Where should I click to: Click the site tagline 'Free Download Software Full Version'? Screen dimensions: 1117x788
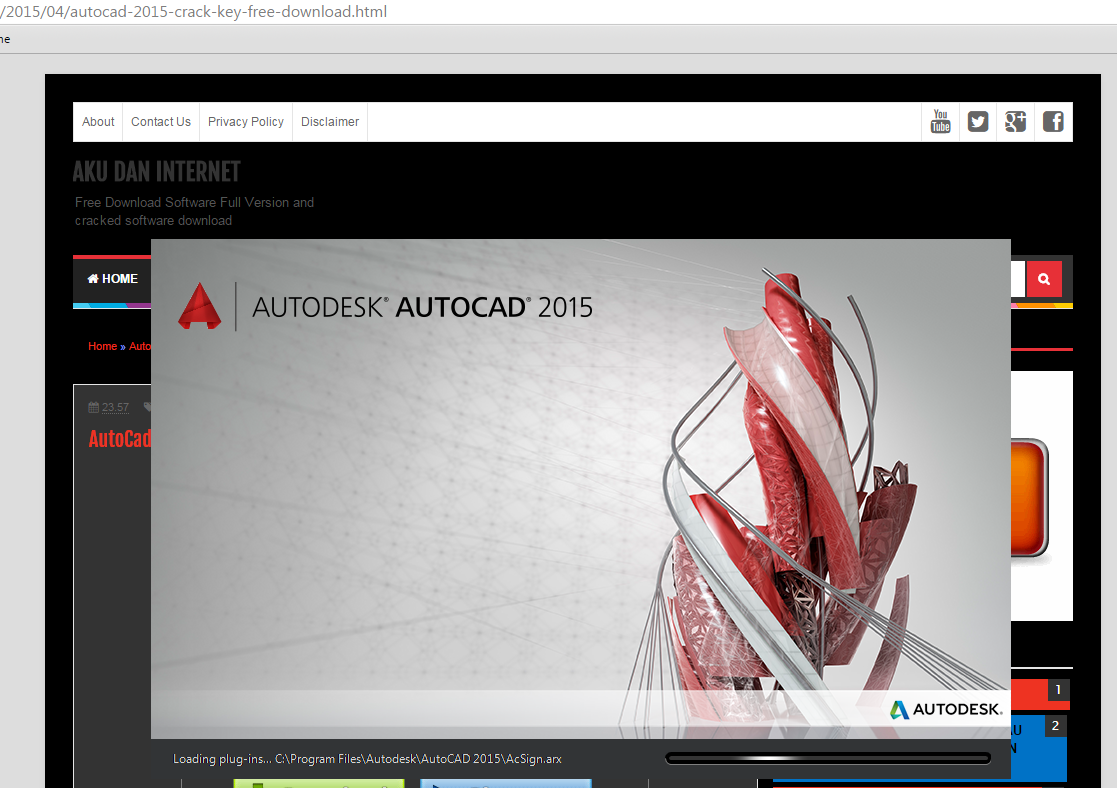(x=194, y=211)
